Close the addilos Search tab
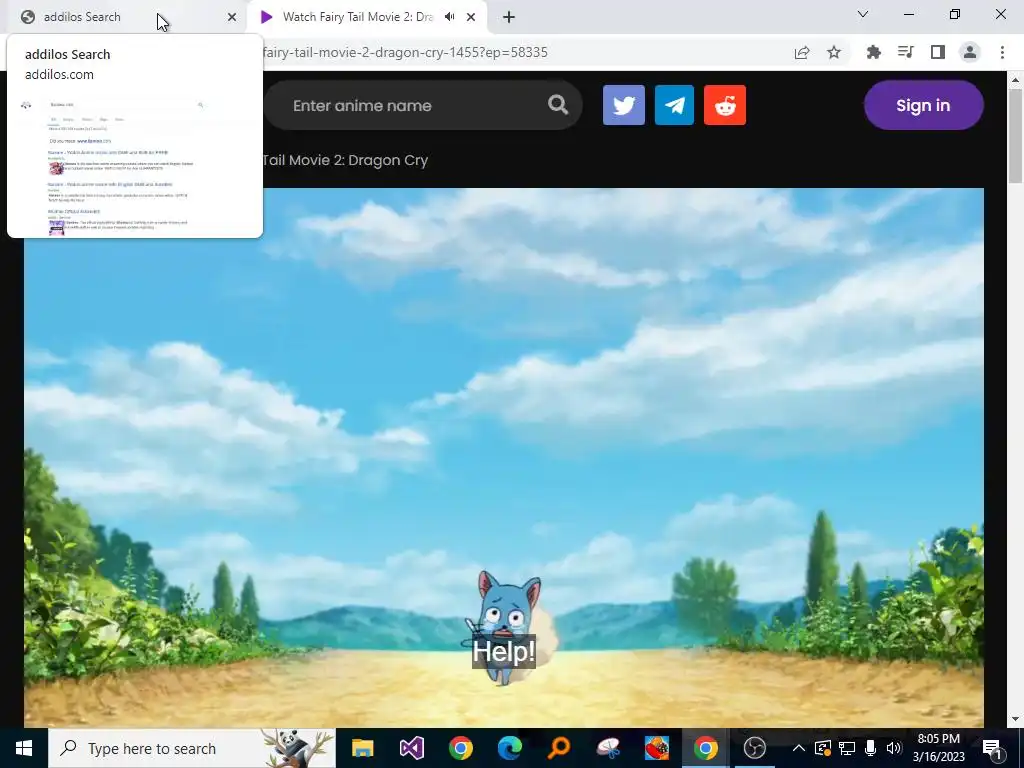Viewport: 1024px width, 768px height. pyautogui.click(x=232, y=17)
